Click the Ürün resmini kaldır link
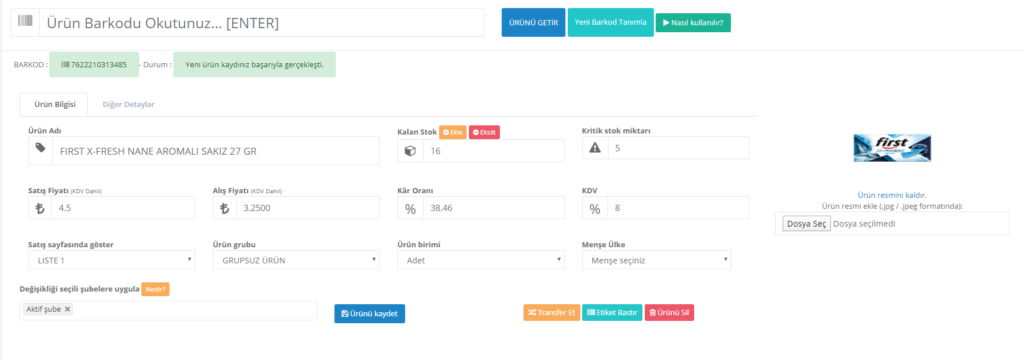1024x360 pixels. 891,195
